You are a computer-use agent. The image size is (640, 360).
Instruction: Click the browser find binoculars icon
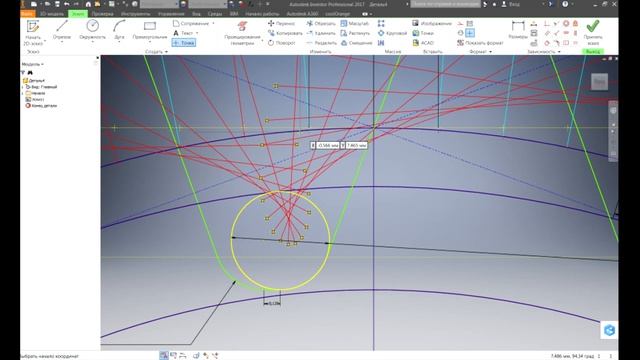(x=30, y=73)
